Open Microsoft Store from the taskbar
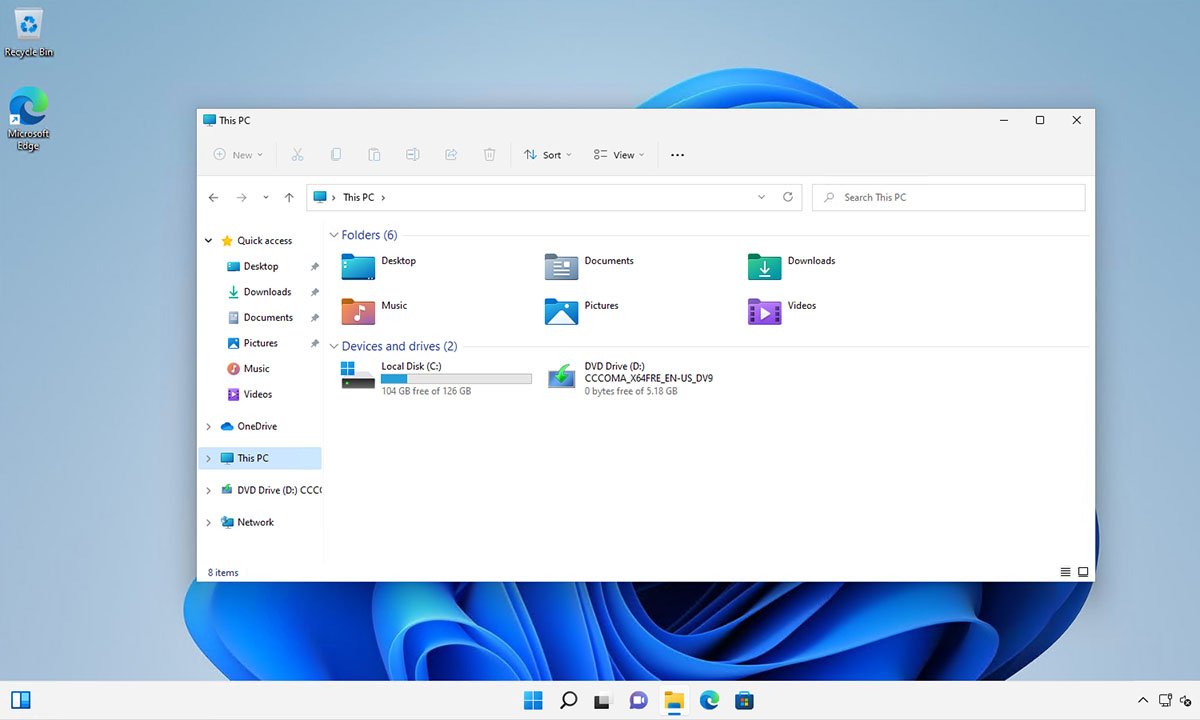This screenshot has width=1200, height=720. (x=744, y=700)
